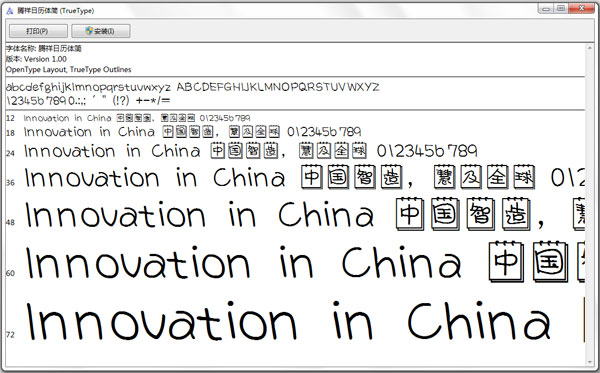The image size is (600, 373).
Task: Click the shield icon on Install button
Action: (89, 31)
